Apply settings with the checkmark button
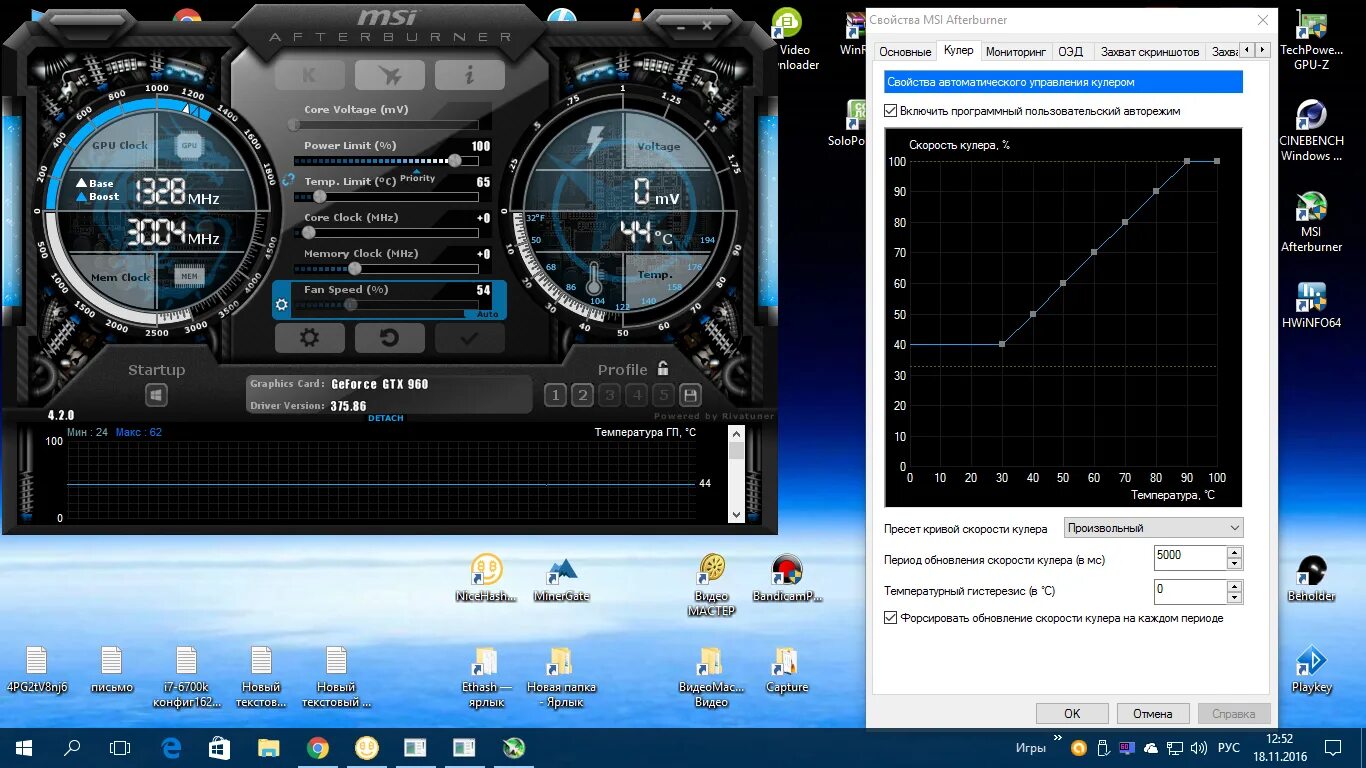Image resolution: width=1366 pixels, height=768 pixels. tap(469, 338)
